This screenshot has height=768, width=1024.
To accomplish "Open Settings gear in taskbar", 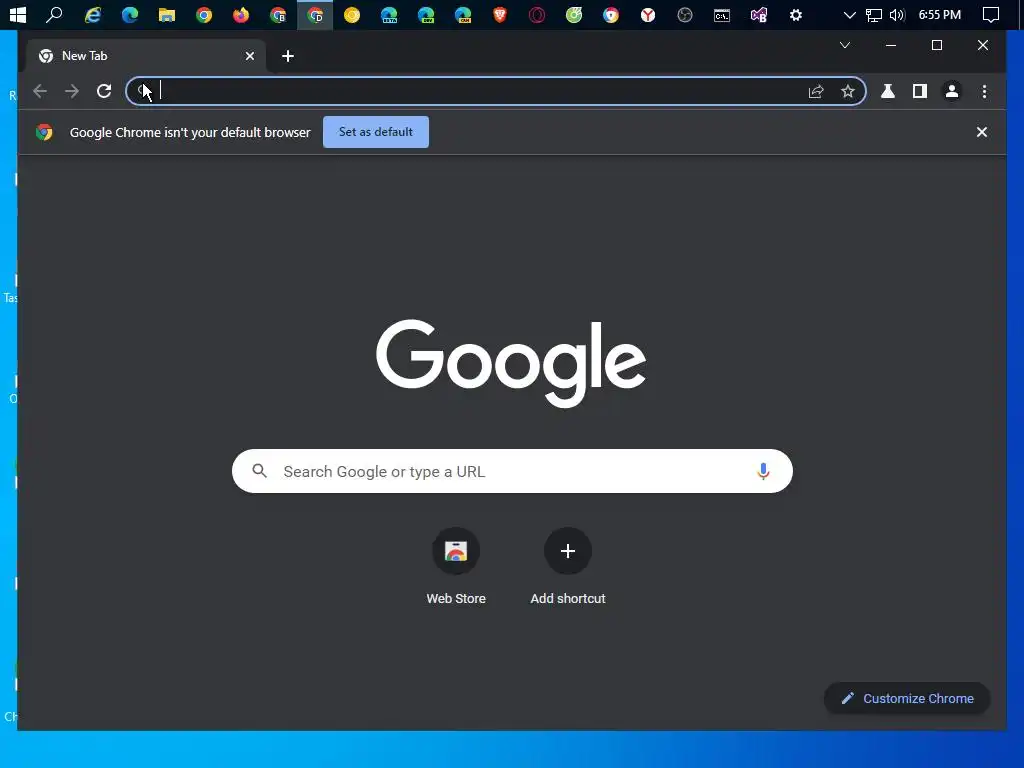I will tap(795, 14).
